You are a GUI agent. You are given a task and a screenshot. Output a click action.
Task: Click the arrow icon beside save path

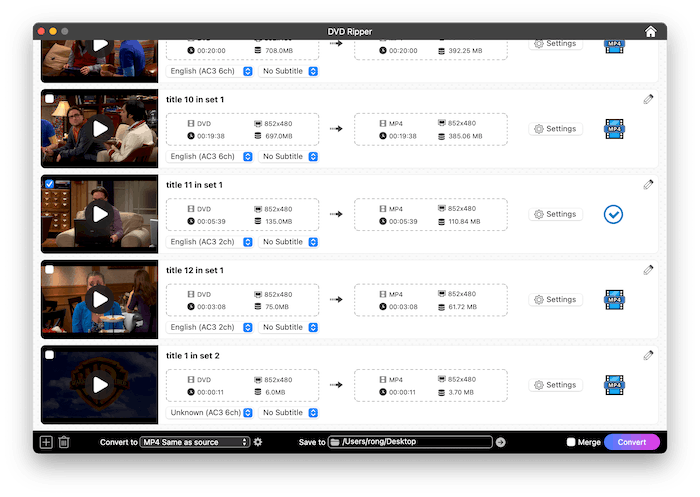click(x=501, y=442)
